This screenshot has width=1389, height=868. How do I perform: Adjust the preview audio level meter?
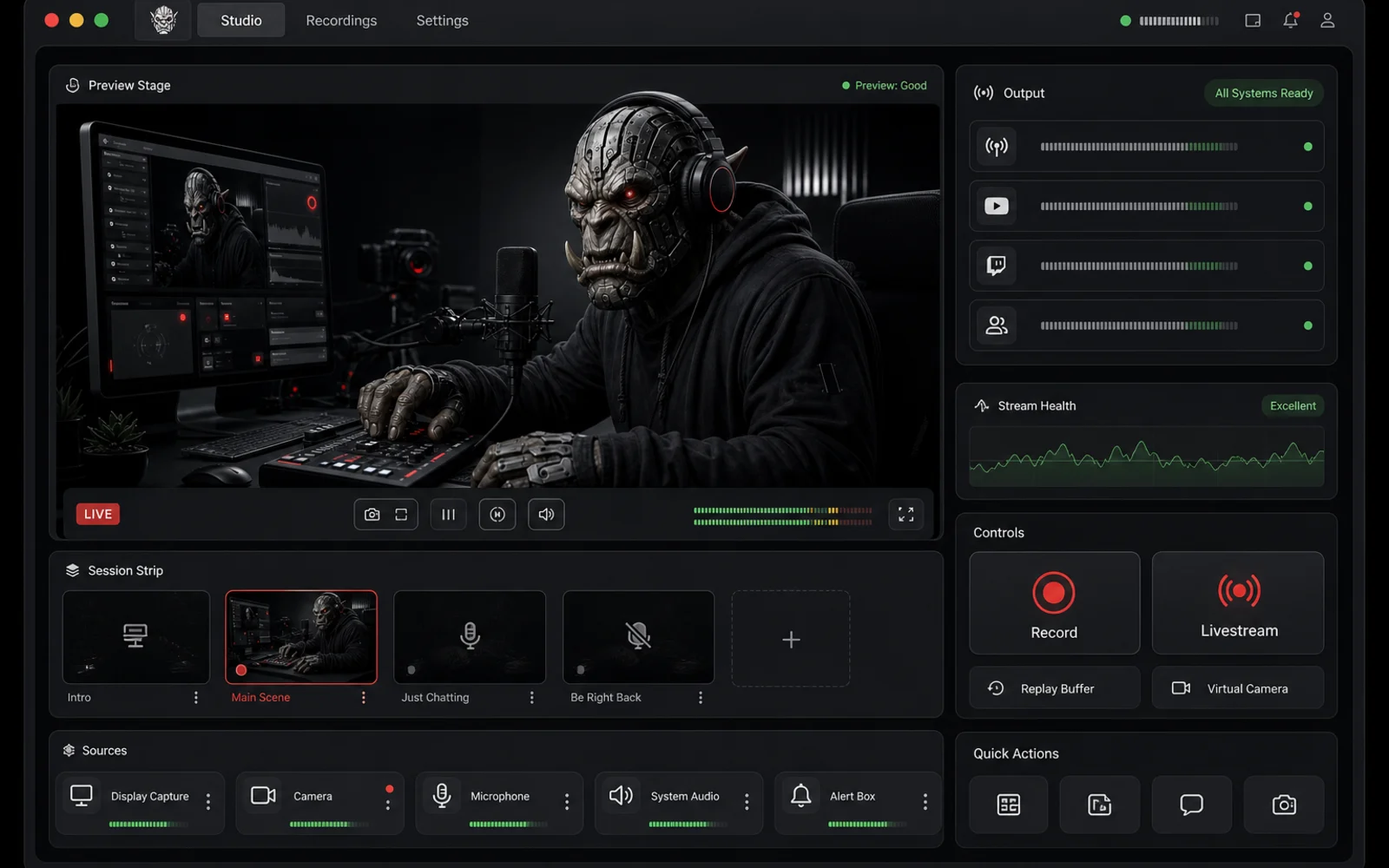pyautogui.click(x=783, y=516)
